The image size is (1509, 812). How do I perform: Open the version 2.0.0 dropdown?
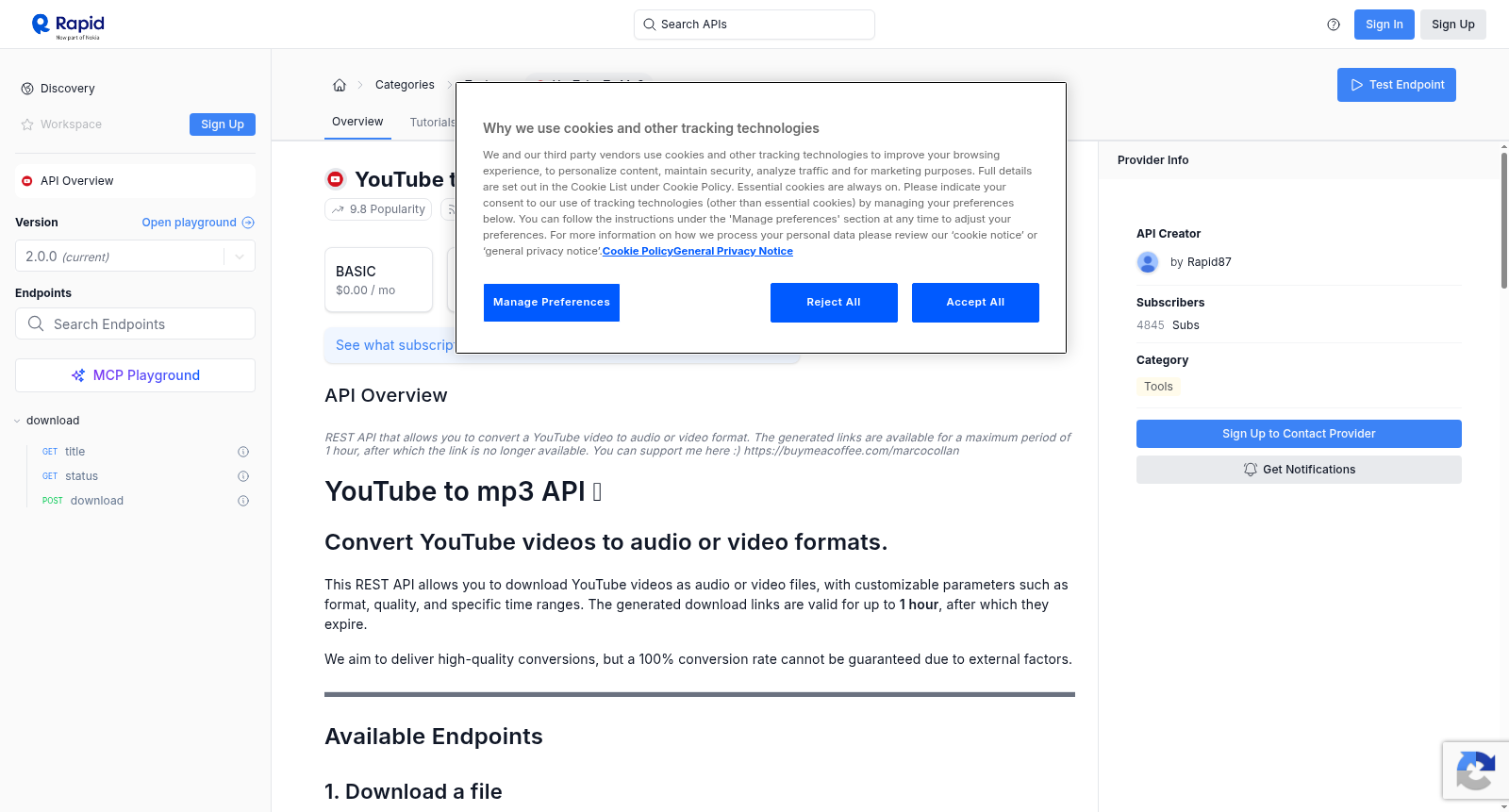pos(135,257)
